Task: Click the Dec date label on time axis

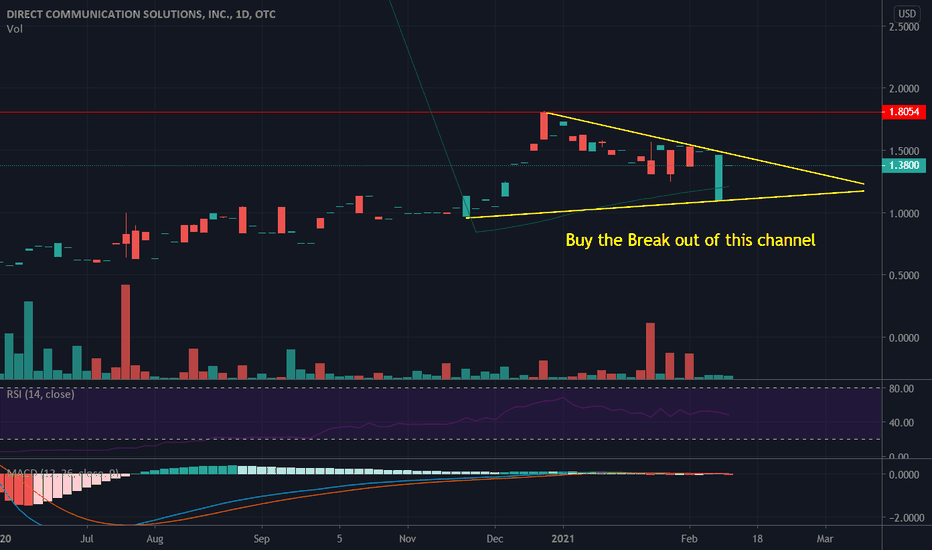Action: pyautogui.click(x=495, y=539)
